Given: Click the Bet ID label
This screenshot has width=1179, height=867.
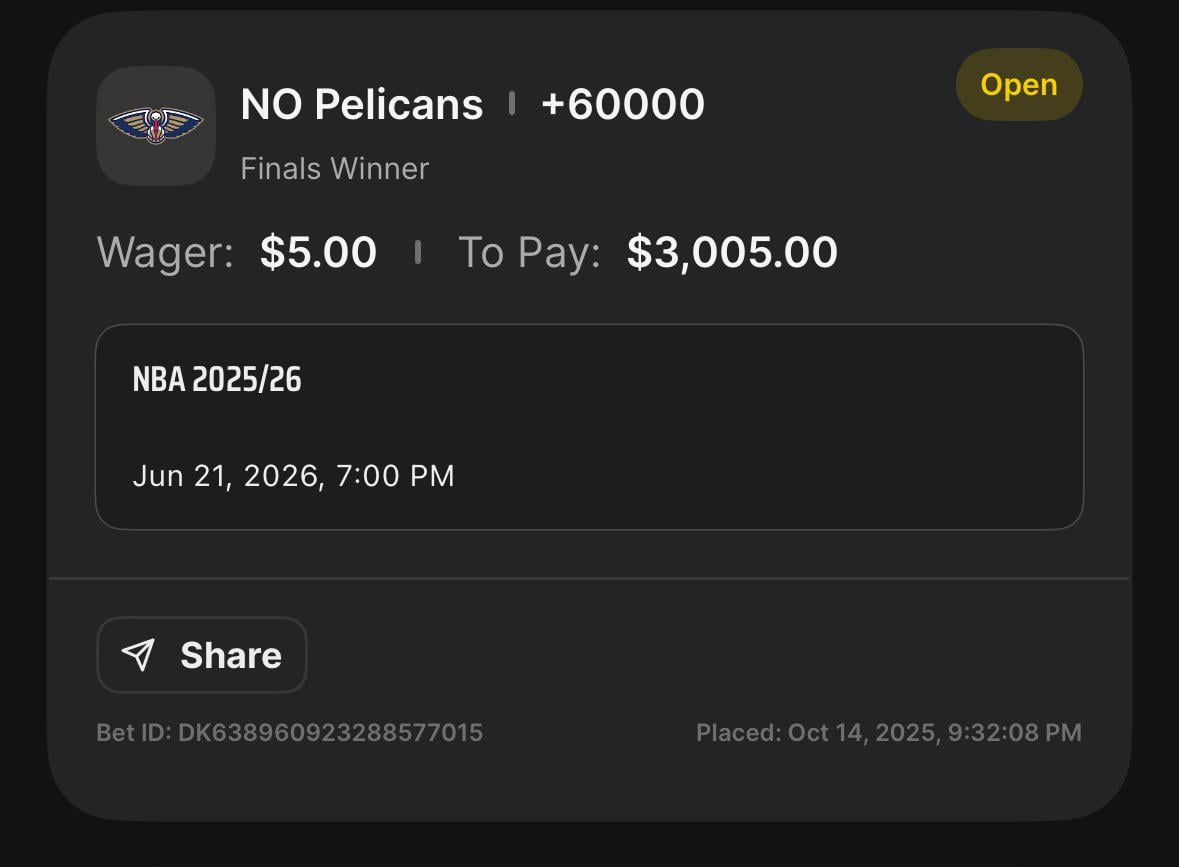Looking at the screenshot, I should (x=134, y=733).
